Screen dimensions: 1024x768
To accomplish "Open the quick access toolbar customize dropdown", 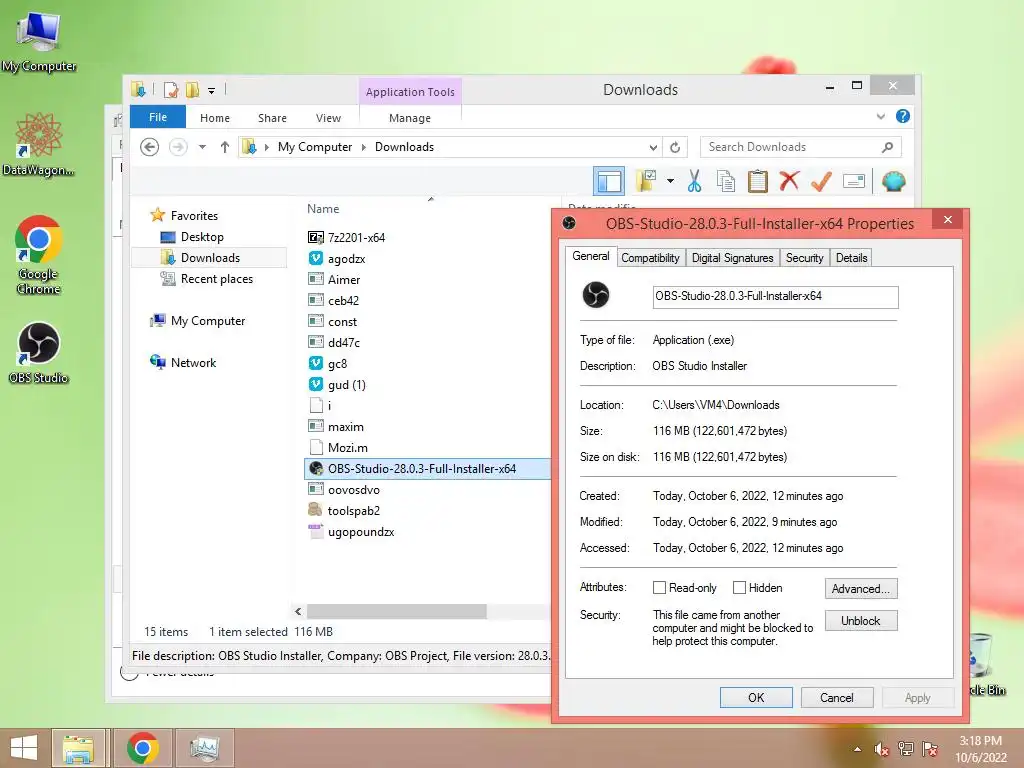I will [212, 91].
